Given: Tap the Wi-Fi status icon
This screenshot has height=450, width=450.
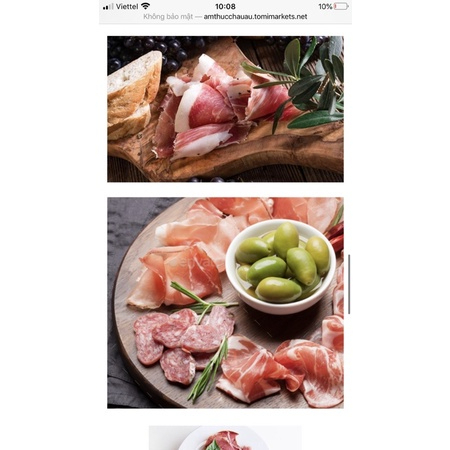Looking at the screenshot, I should [145, 6].
